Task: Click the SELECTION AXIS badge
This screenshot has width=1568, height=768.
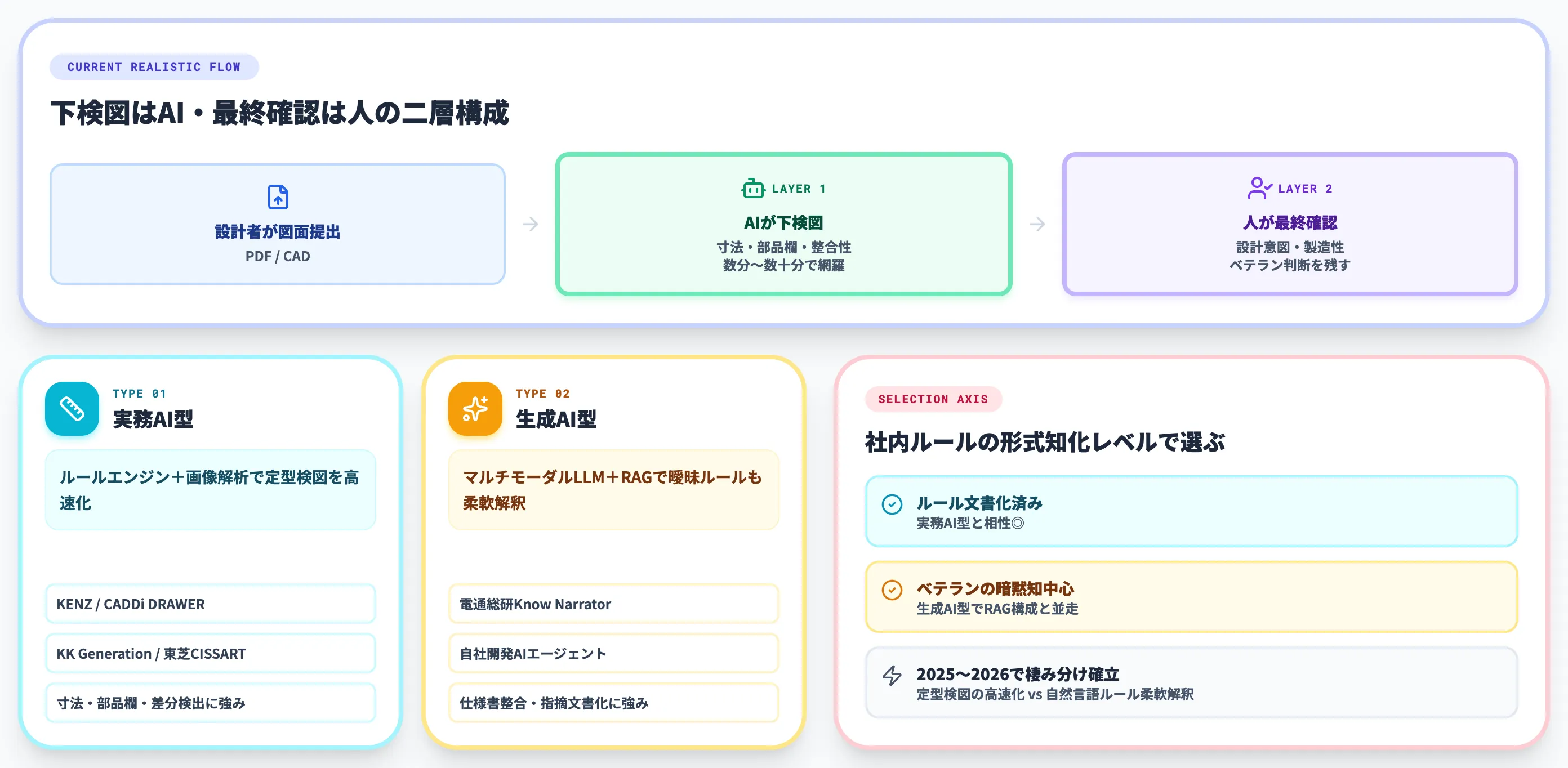Action: point(933,399)
